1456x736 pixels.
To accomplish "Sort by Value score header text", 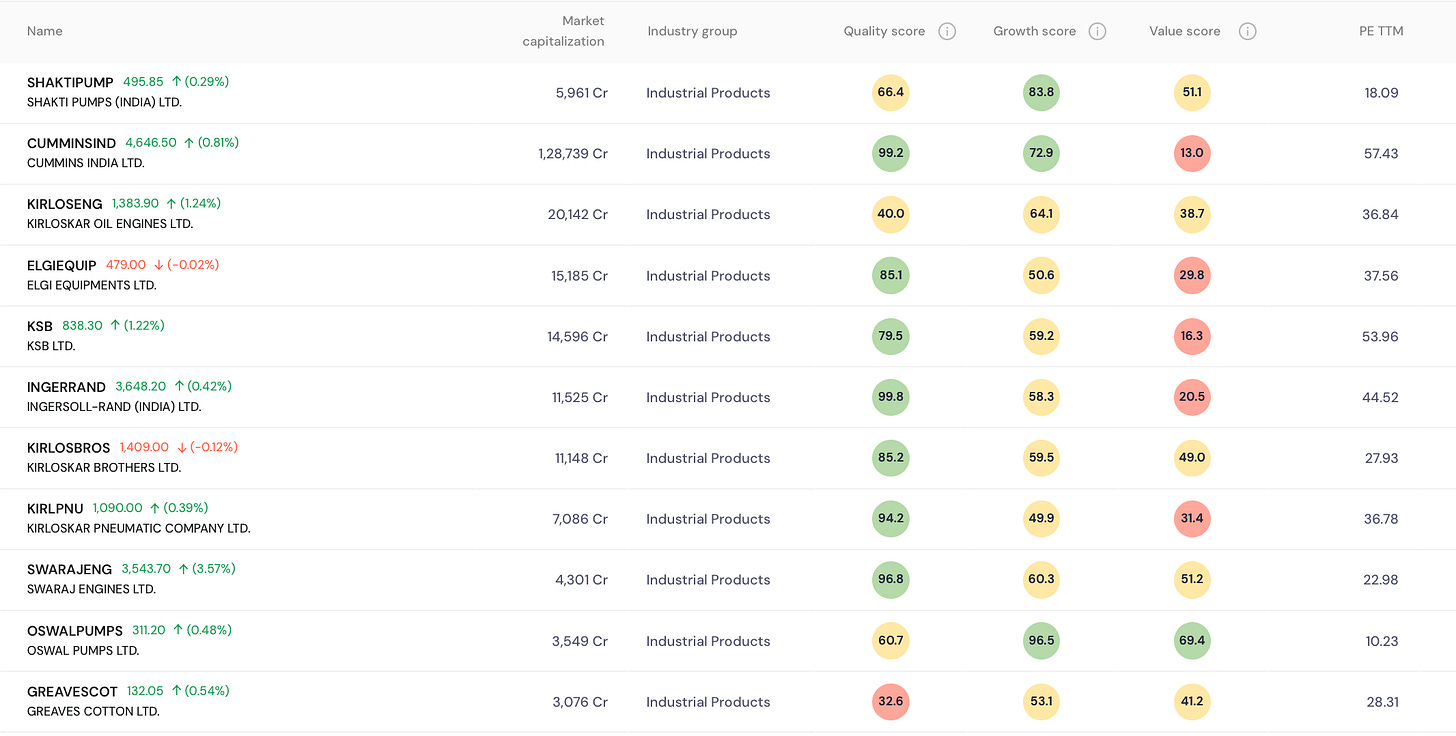I will pos(1185,31).
